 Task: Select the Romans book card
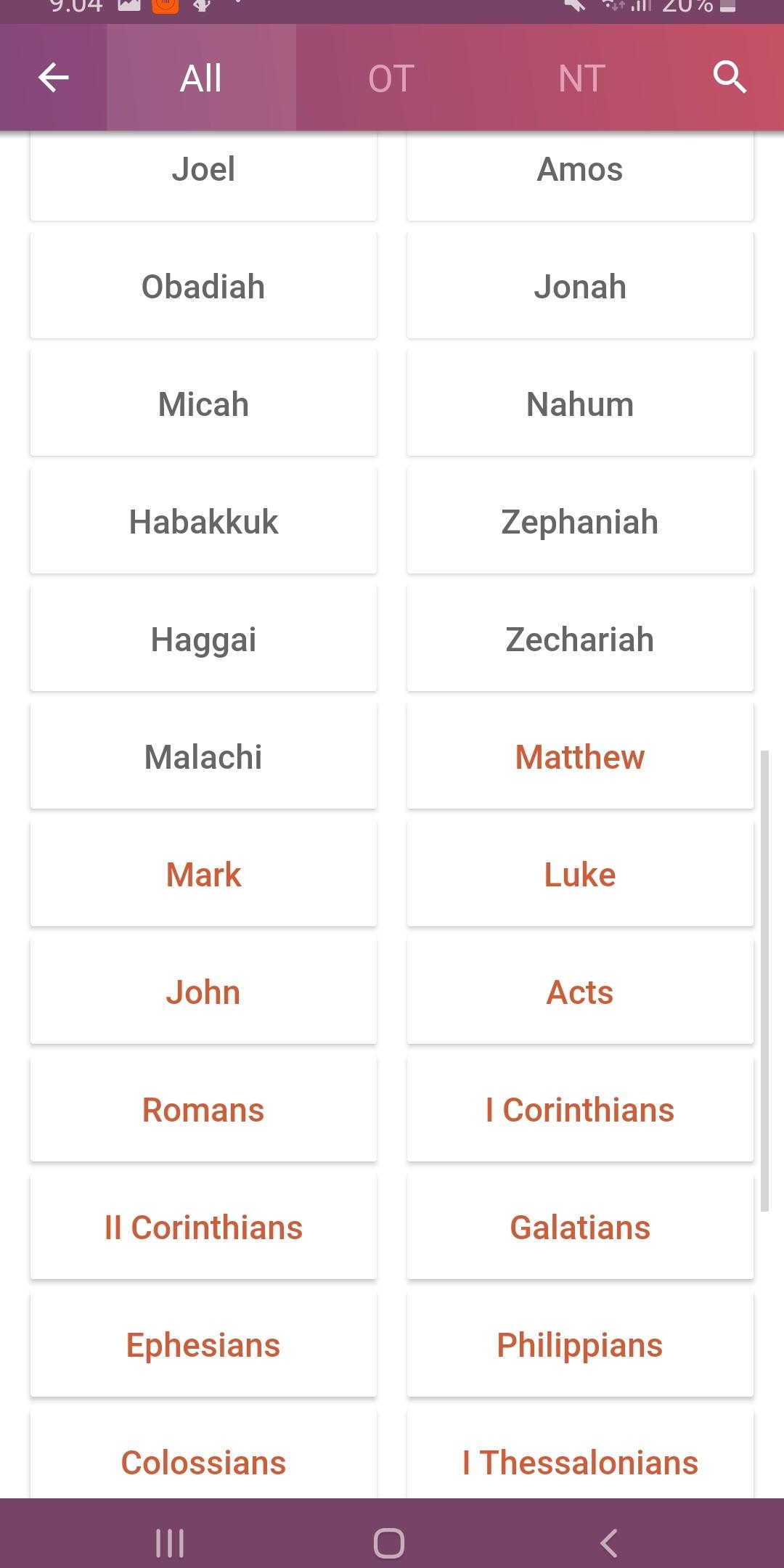[x=203, y=1109]
